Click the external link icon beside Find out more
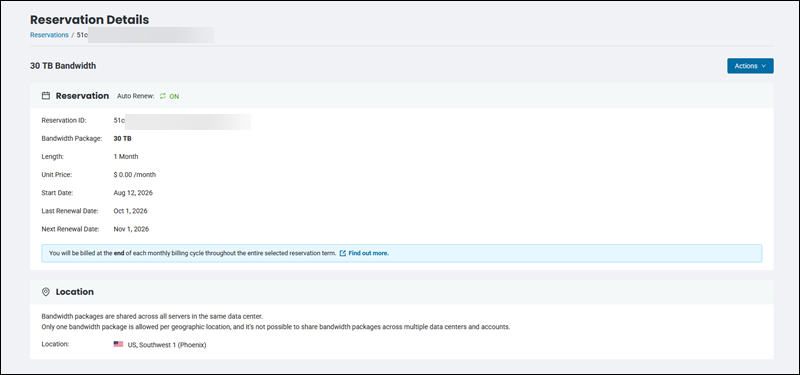 343,253
